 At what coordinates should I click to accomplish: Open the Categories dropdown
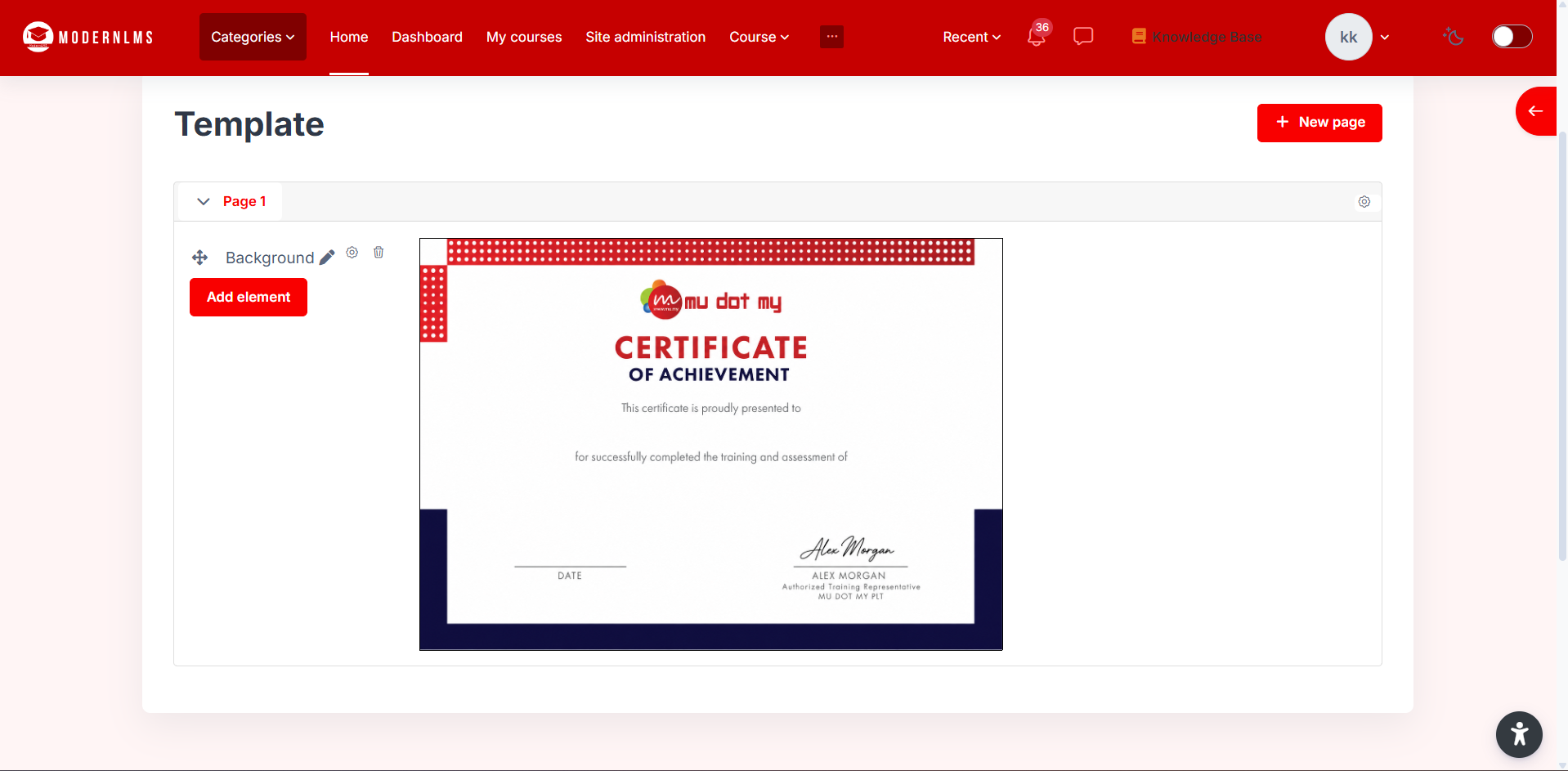click(253, 37)
